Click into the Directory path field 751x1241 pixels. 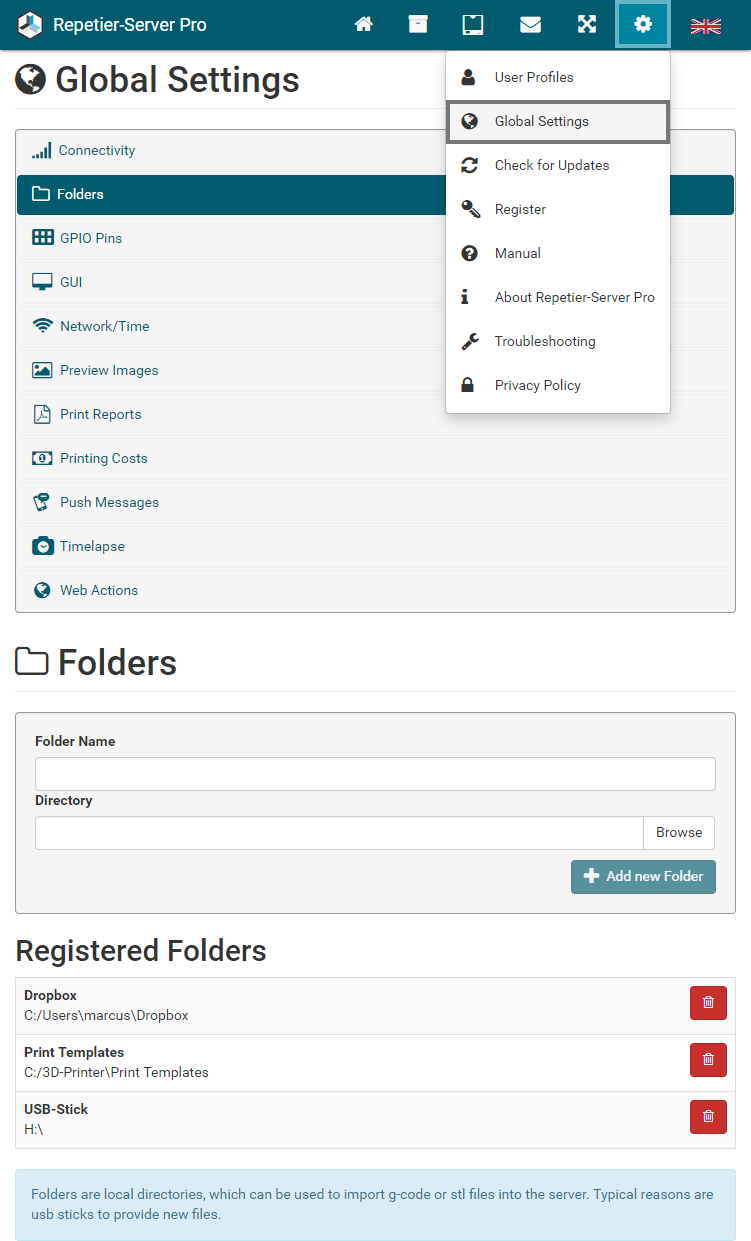tap(339, 833)
